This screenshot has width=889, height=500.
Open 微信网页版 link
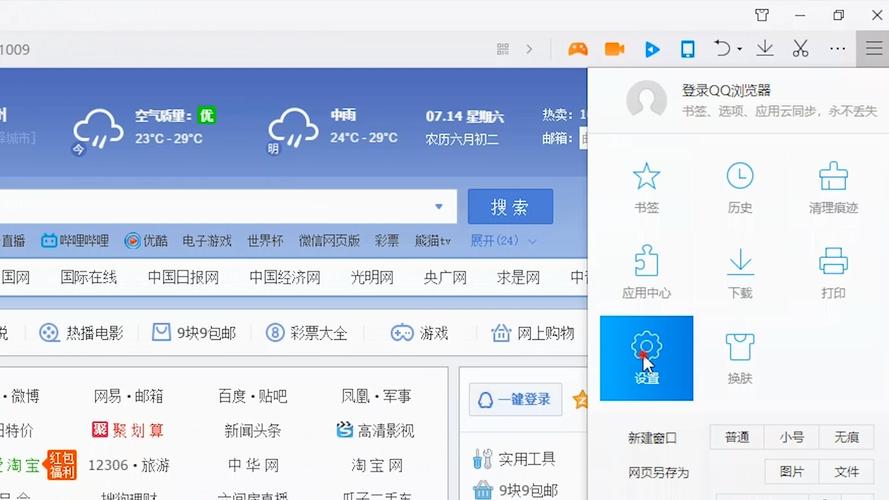(329, 241)
